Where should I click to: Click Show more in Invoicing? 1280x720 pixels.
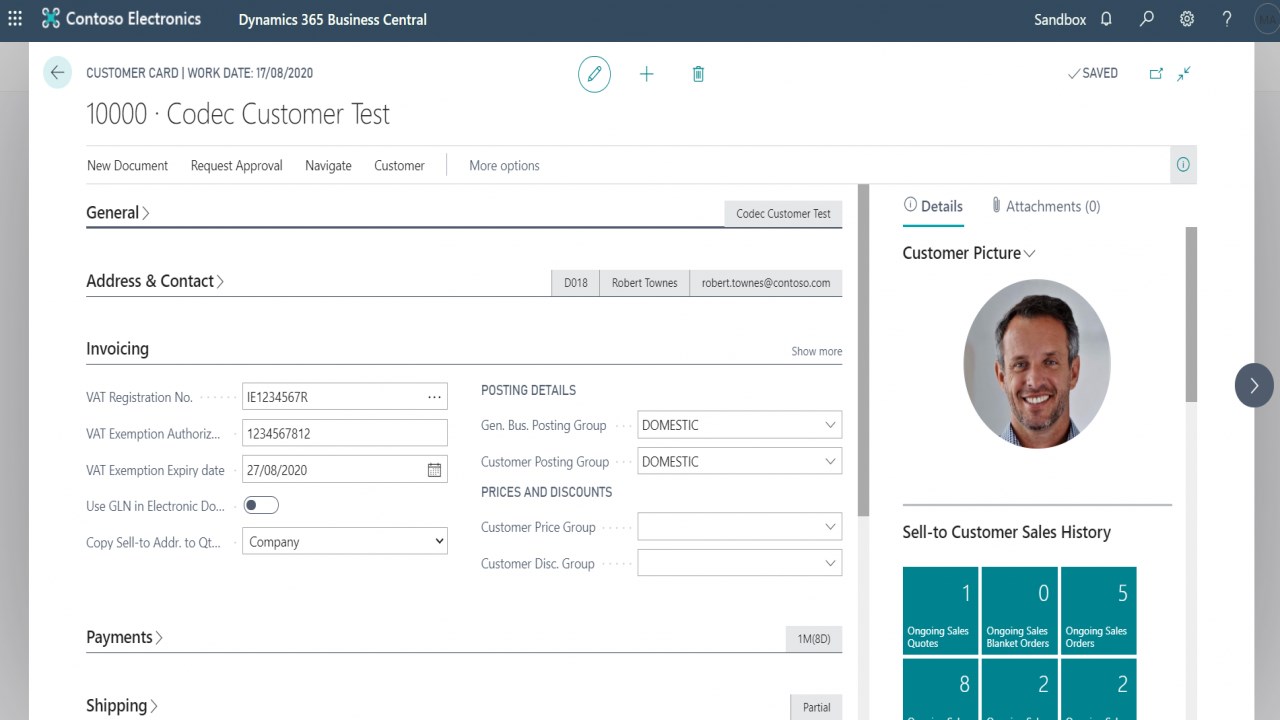(x=817, y=351)
